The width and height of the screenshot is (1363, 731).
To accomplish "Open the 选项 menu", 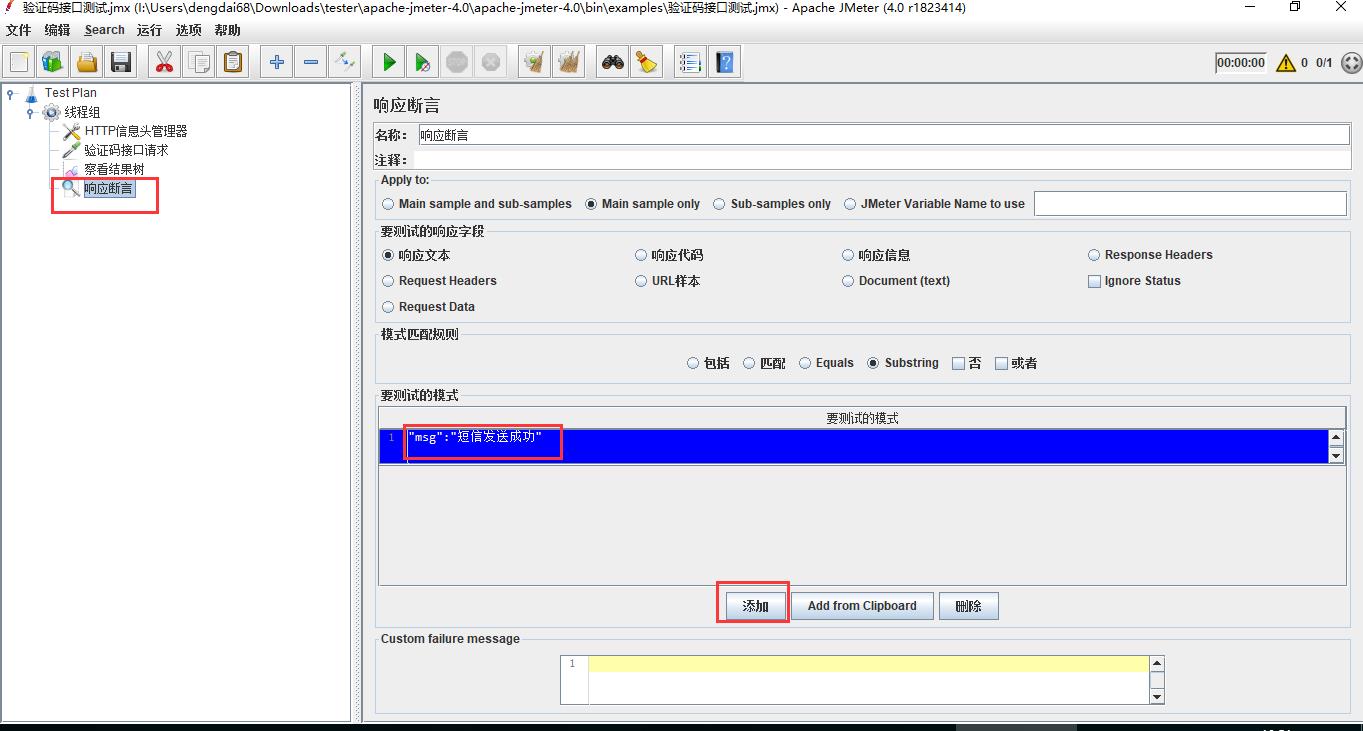I will coord(189,30).
